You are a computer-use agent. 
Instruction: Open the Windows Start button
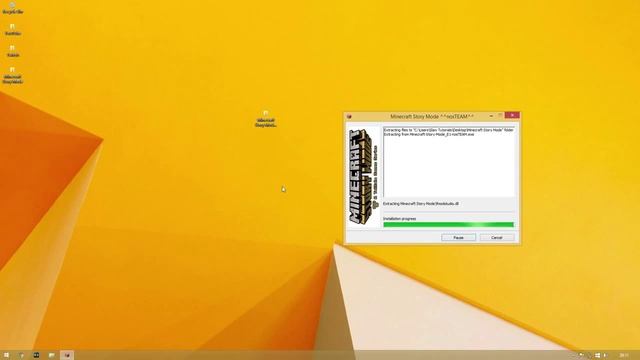6,355
